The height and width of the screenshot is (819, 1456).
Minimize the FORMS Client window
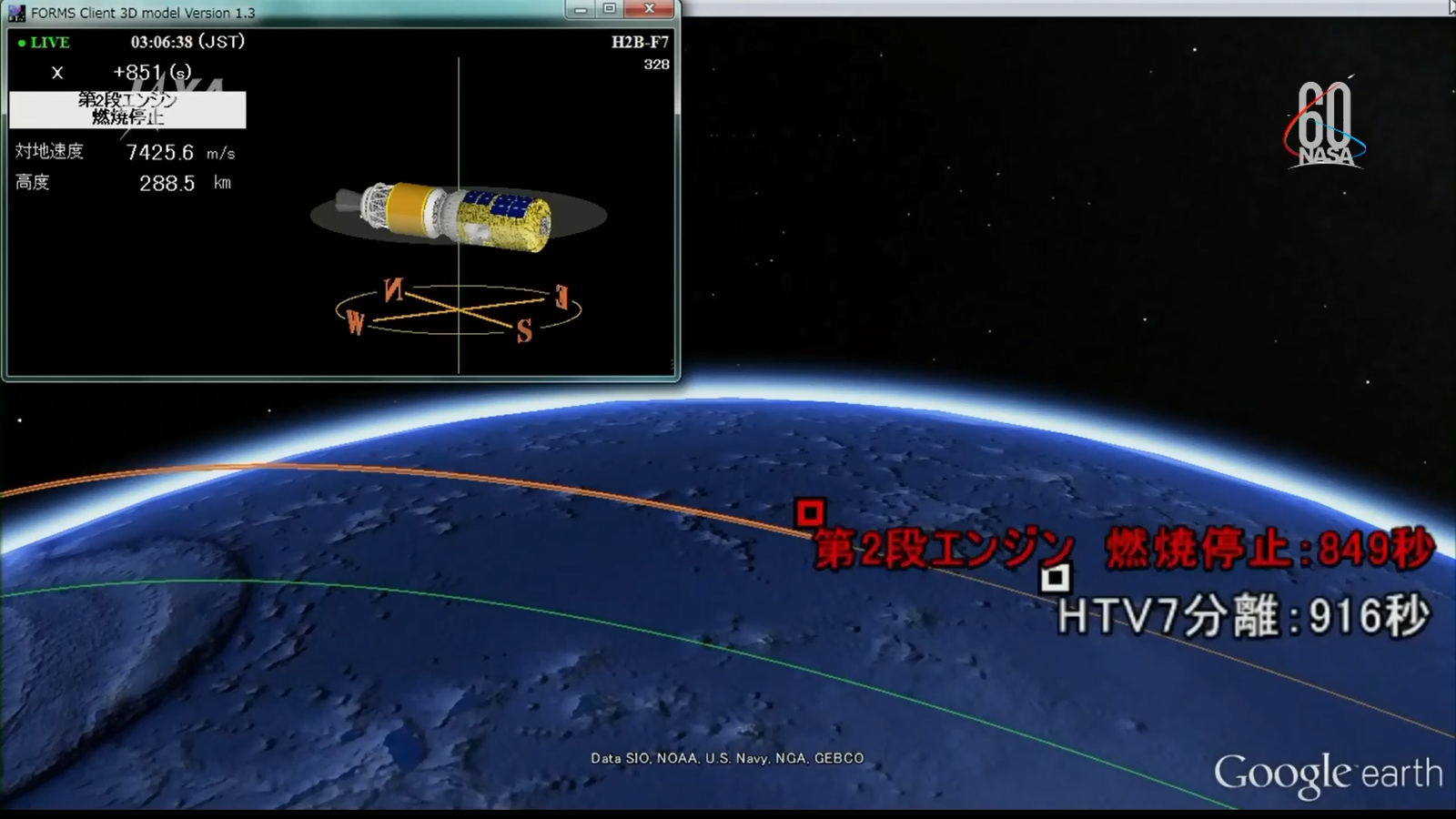point(580,10)
